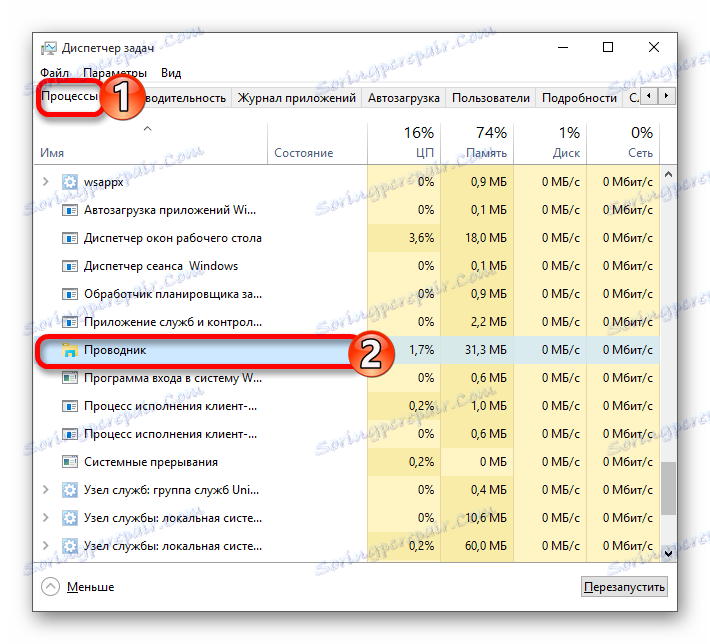Click the 2,2 МБ memory value

pyautogui.click(x=489, y=322)
